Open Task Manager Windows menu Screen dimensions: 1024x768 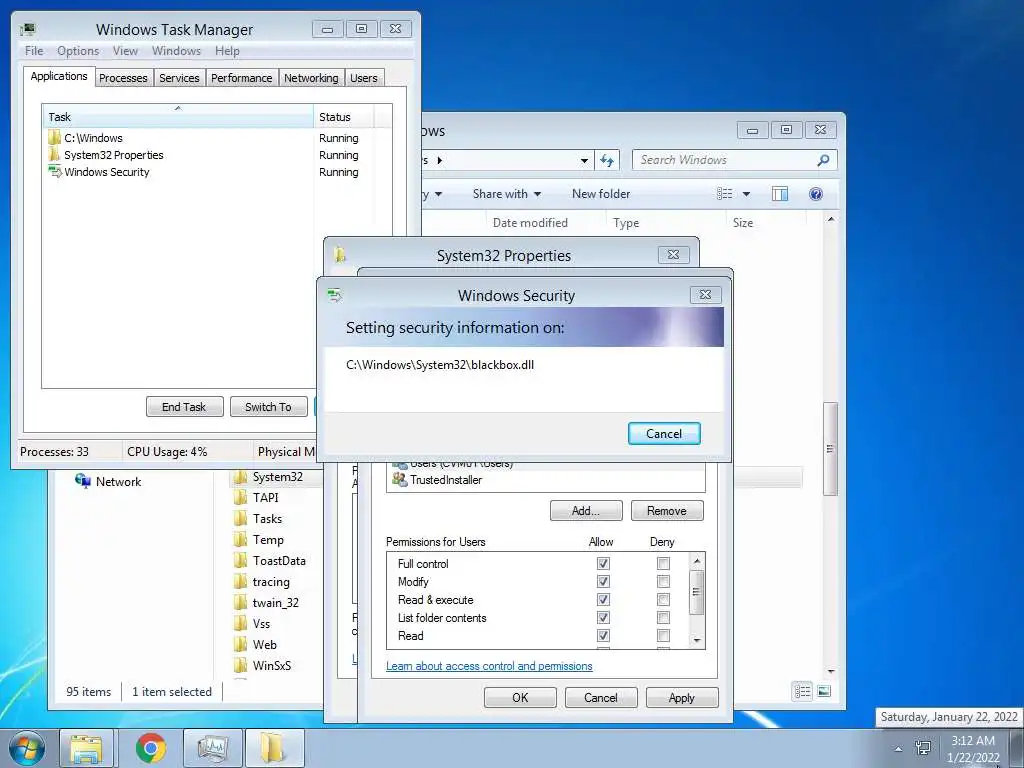pyautogui.click(x=176, y=50)
